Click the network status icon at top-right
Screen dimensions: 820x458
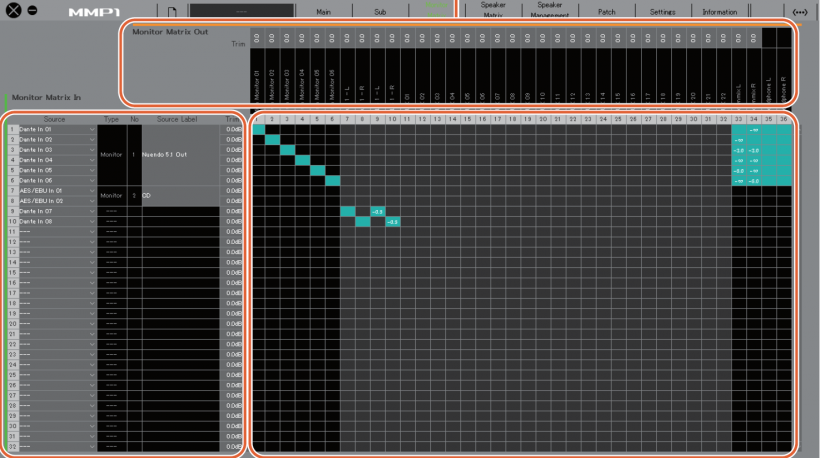[x=799, y=12]
